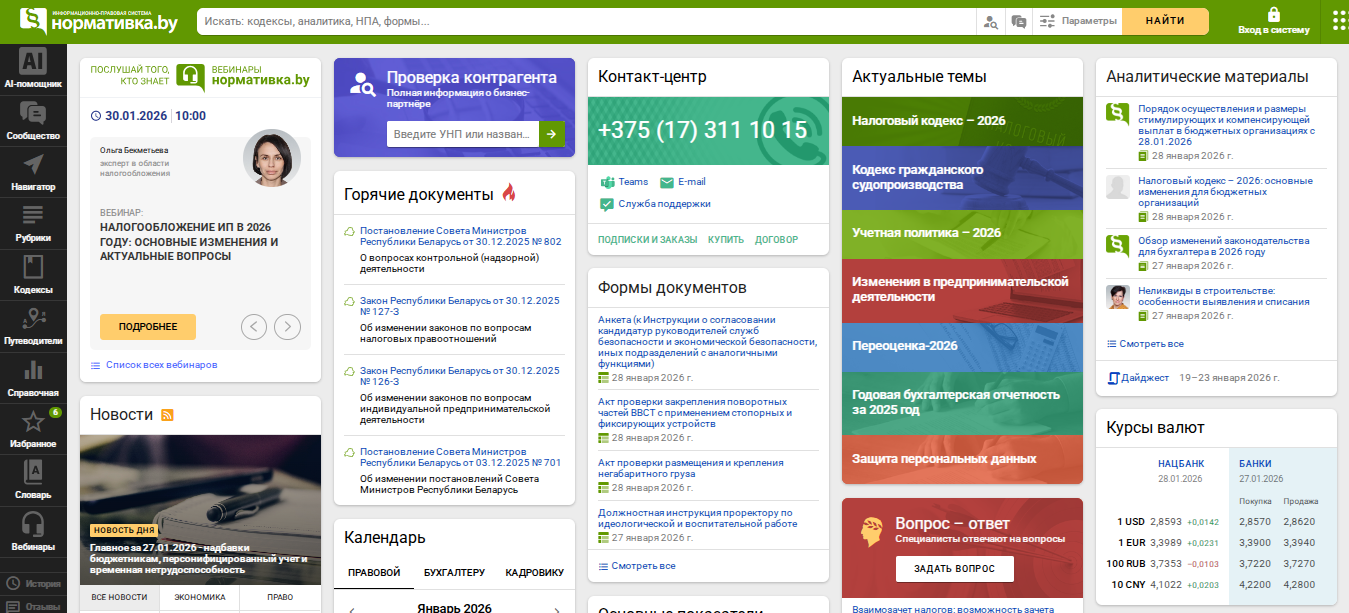The width and height of the screenshot is (1349, 613).
Task: Switch currency rates to Банки tab
Action: click(1255, 464)
